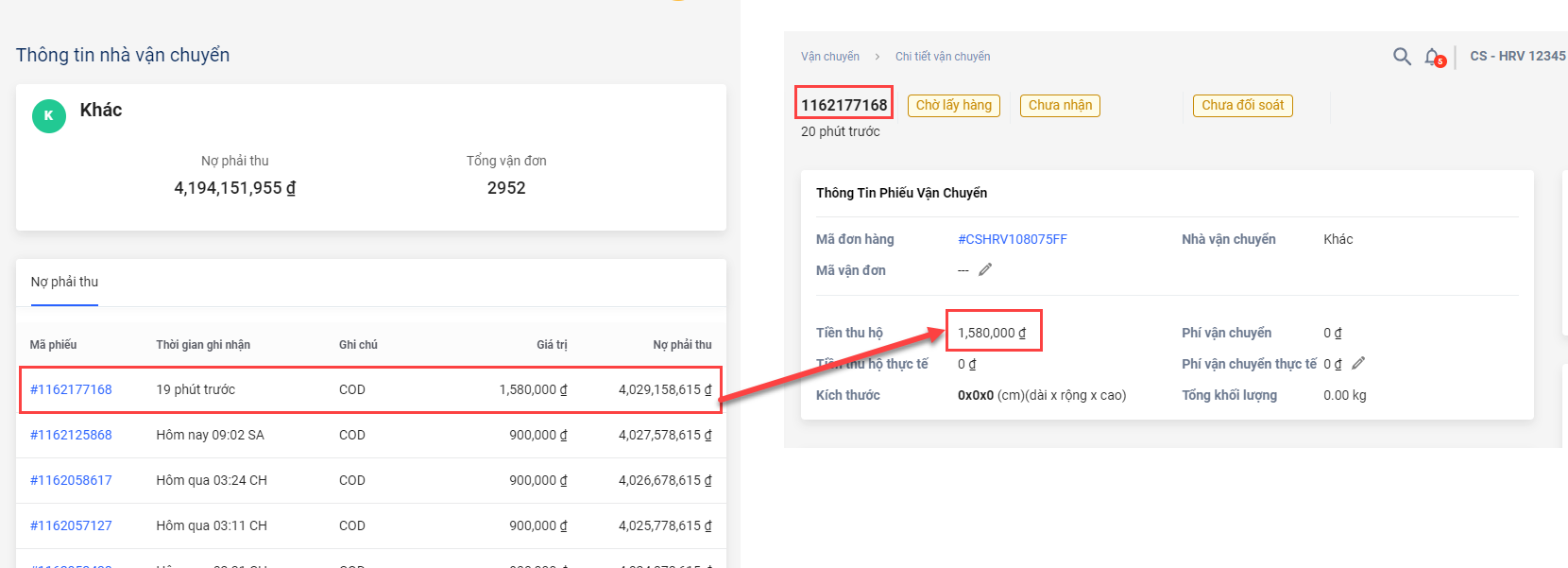The image size is (1568, 568).
Task: Click the Mã phiếu column header
Action: click(53, 345)
